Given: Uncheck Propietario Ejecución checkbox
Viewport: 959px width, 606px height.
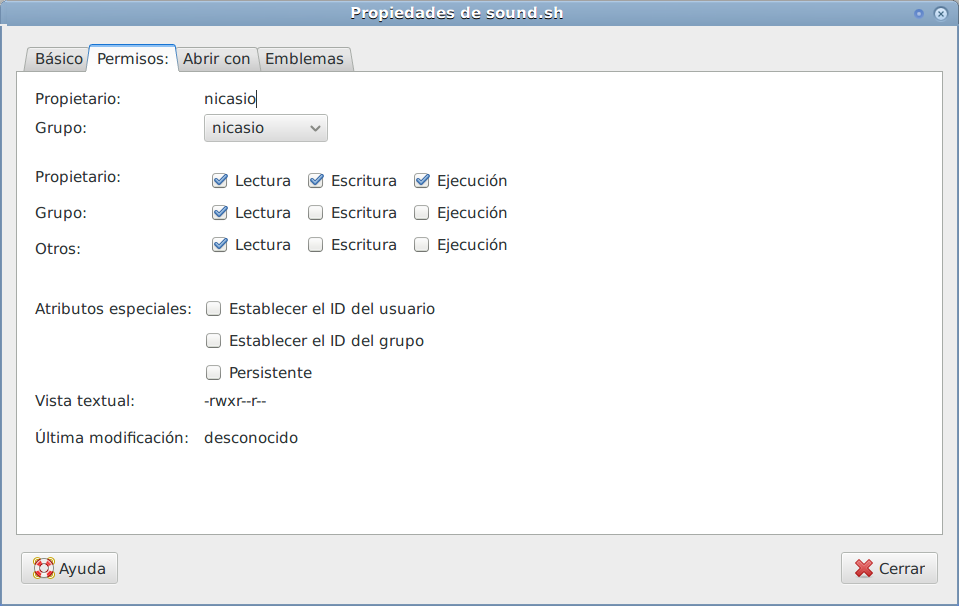Looking at the screenshot, I should click(x=422, y=181).
